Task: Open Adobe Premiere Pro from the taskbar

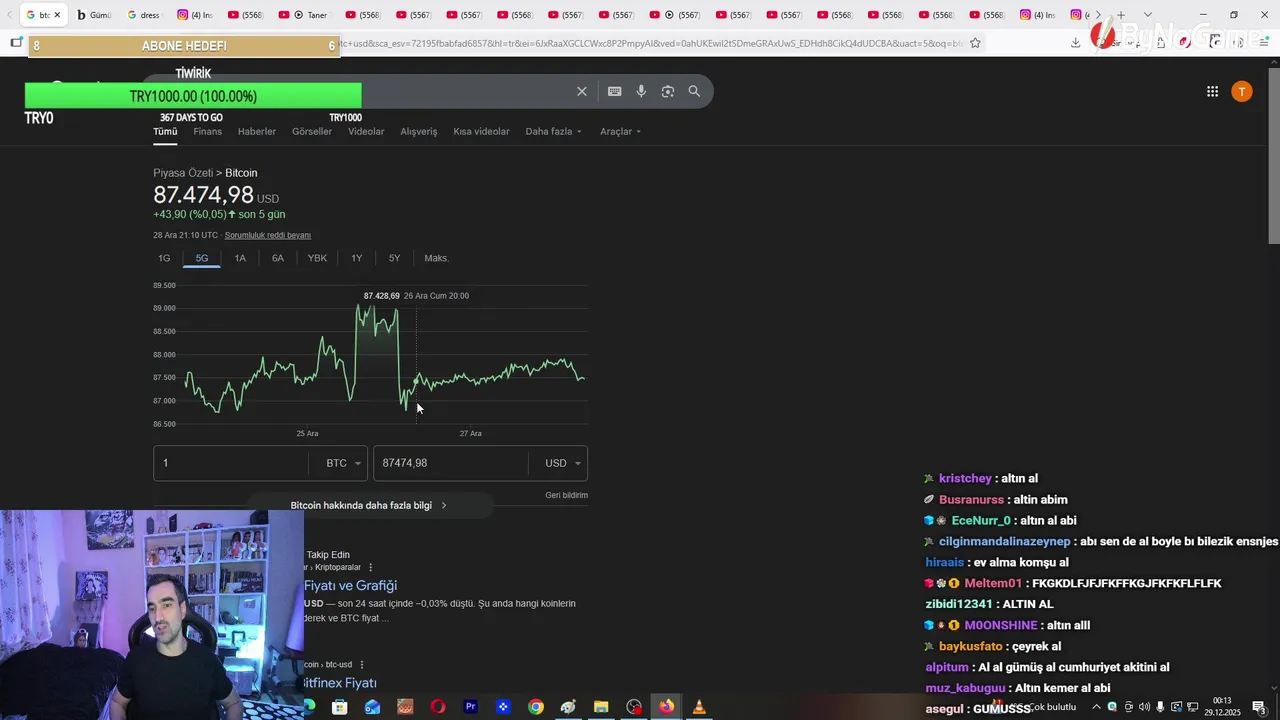Action: pyautogui.click(x=470, y=707)
